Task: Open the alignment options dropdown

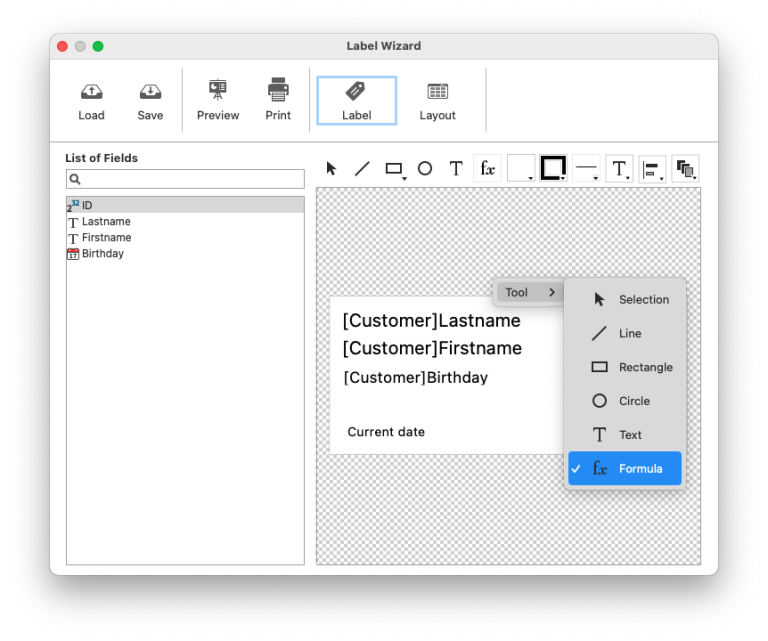Action: pyautogui.click(x=652, y=169)
